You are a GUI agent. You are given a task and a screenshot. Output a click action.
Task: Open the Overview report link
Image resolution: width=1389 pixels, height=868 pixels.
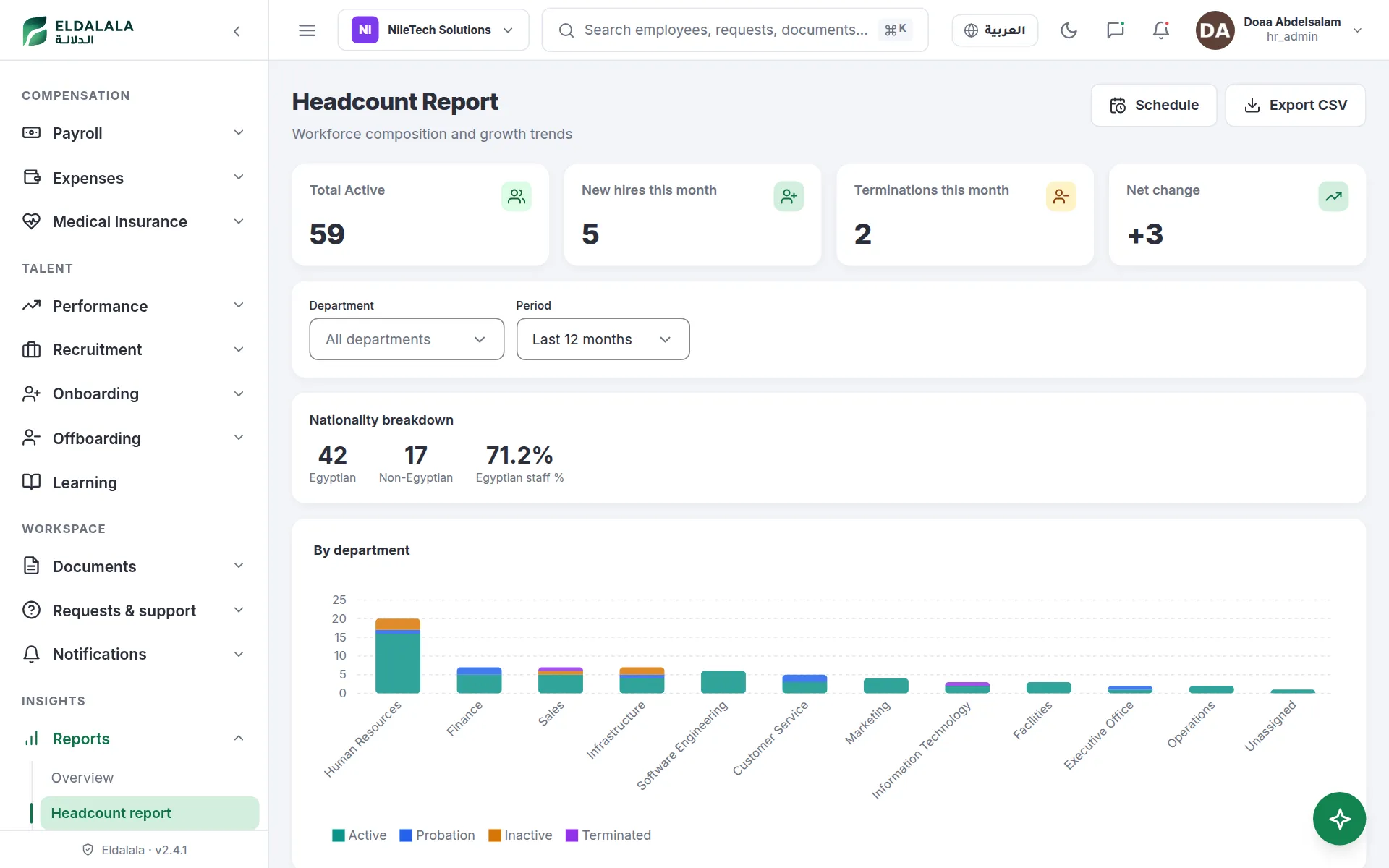(82, 778)
